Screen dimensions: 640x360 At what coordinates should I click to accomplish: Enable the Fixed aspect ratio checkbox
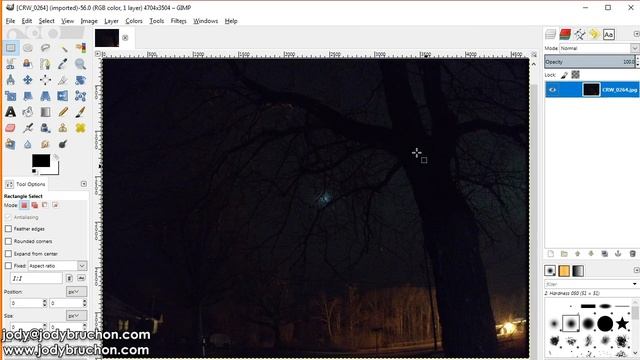coord(8,266)
